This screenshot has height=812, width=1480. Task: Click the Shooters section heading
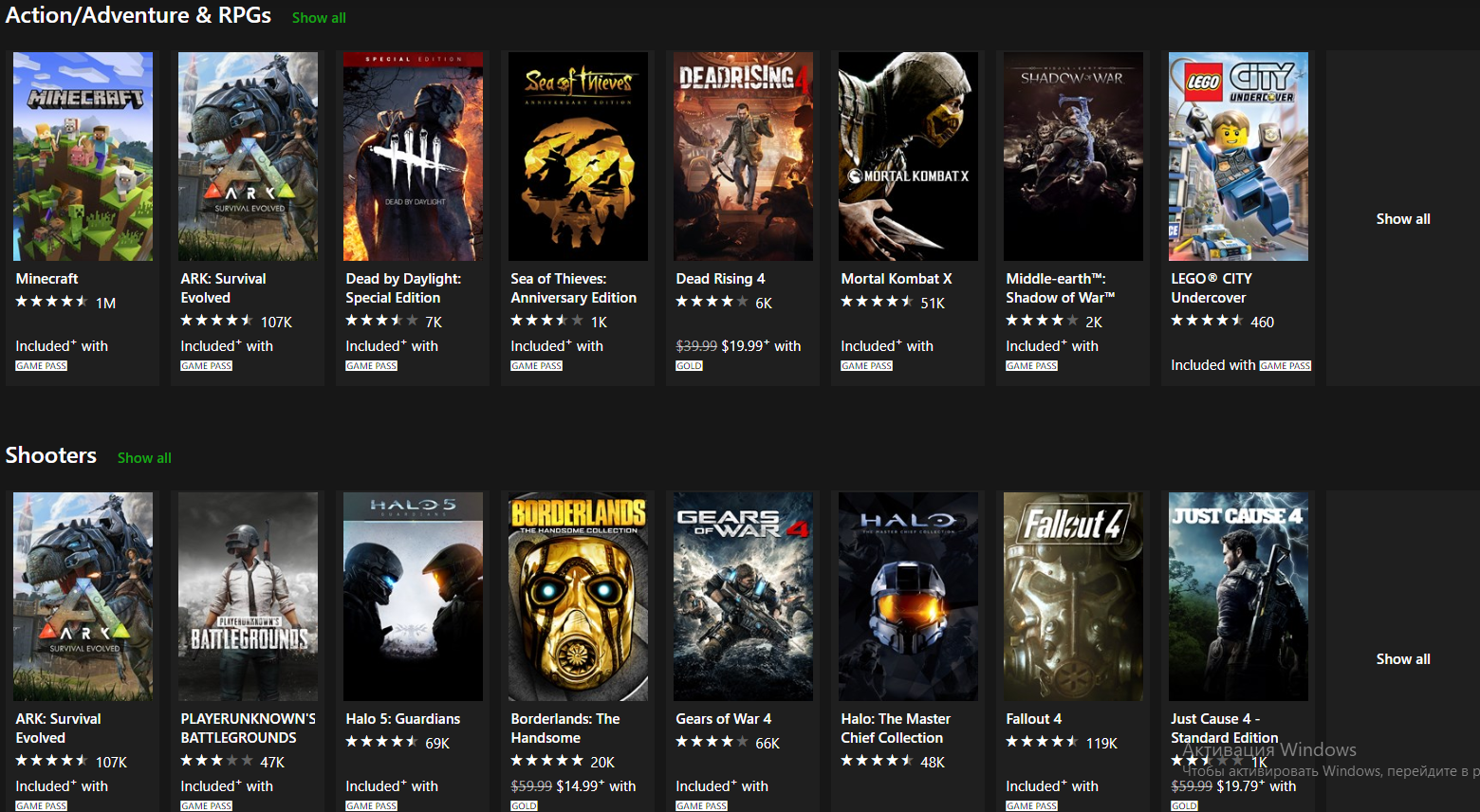pos(51,455)
